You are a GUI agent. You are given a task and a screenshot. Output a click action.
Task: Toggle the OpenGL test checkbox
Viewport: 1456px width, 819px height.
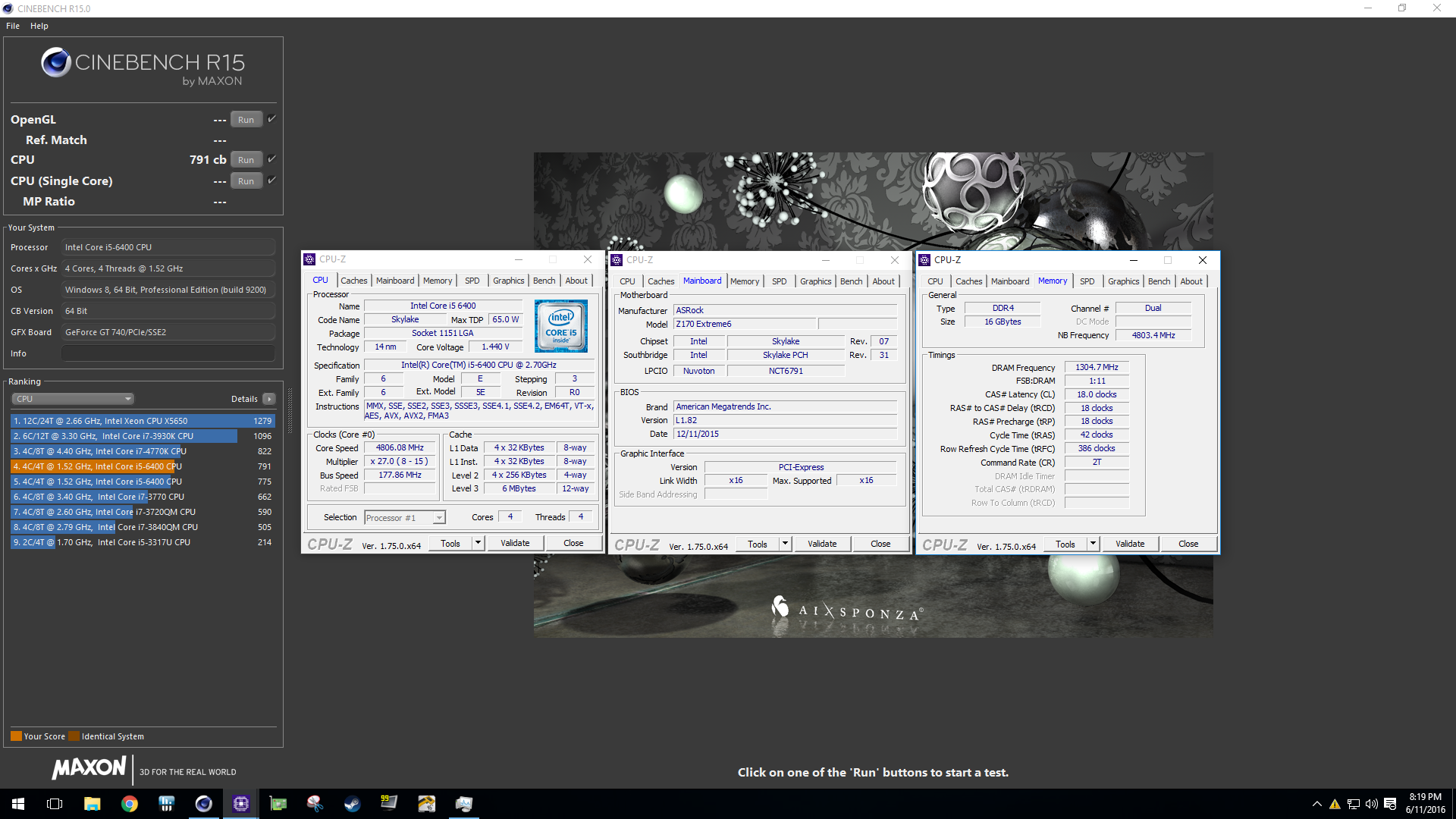click(271, 119)
